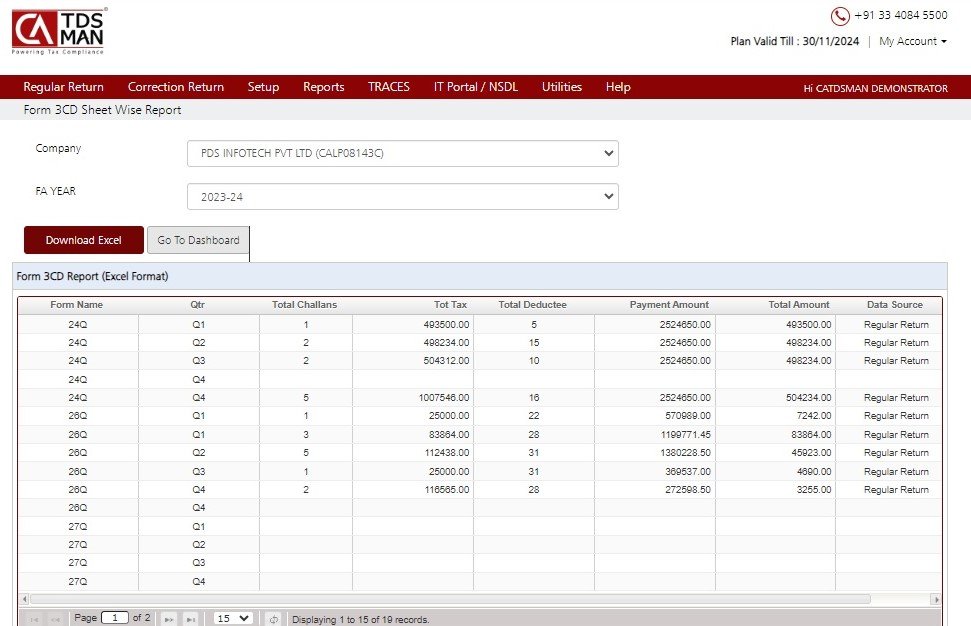Image resolution: width=971 pixels, height=626 pixels.
Task: Jump to the last page of records
Action: point(190,618)
